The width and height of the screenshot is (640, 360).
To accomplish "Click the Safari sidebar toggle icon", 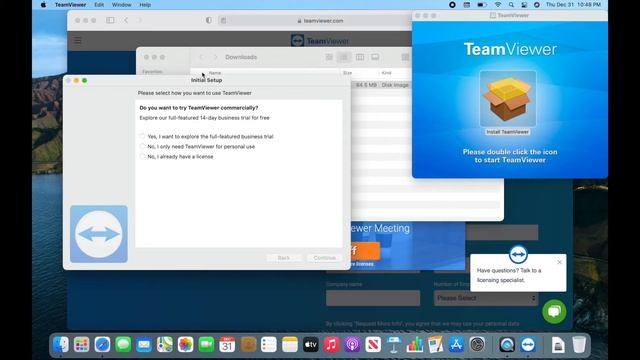I will pyautogui.click(x=110, y=20).
